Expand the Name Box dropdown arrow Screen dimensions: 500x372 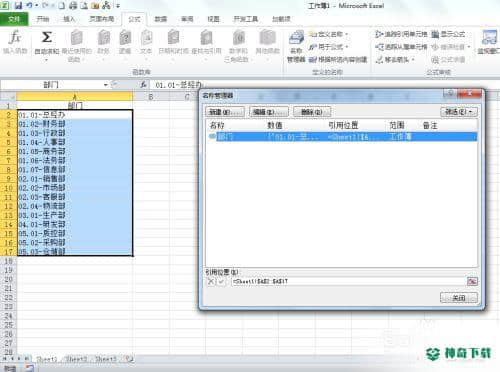(x=105, y=85)
